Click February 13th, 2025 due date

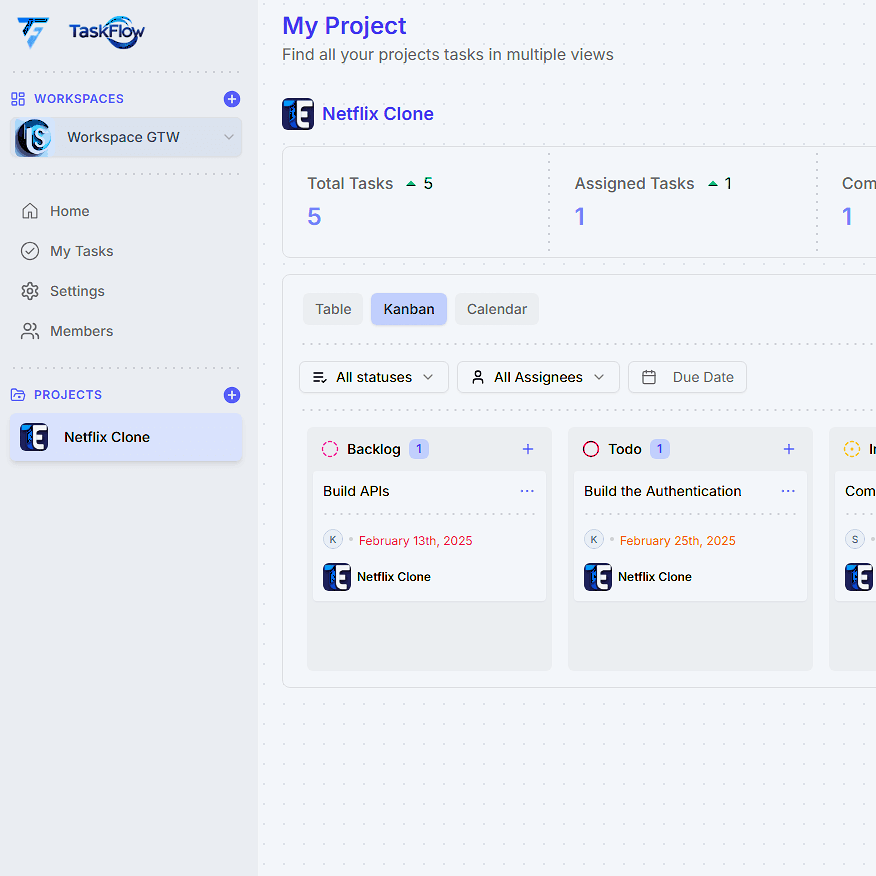tap(415, 541)
